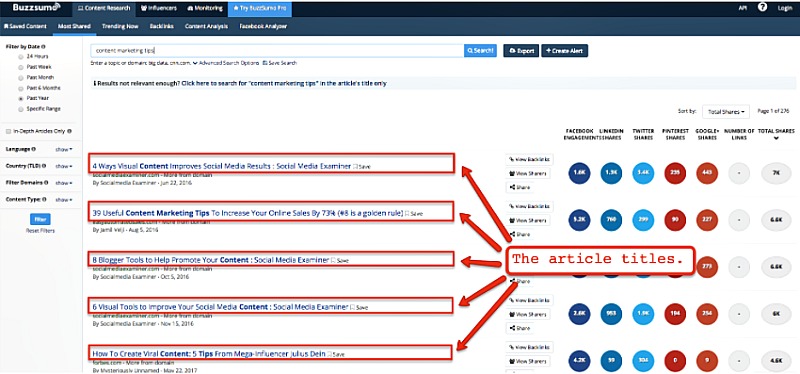Click the 3.4K Twitter shares bubble
The image size is (800, 374).
coord(643,173)
